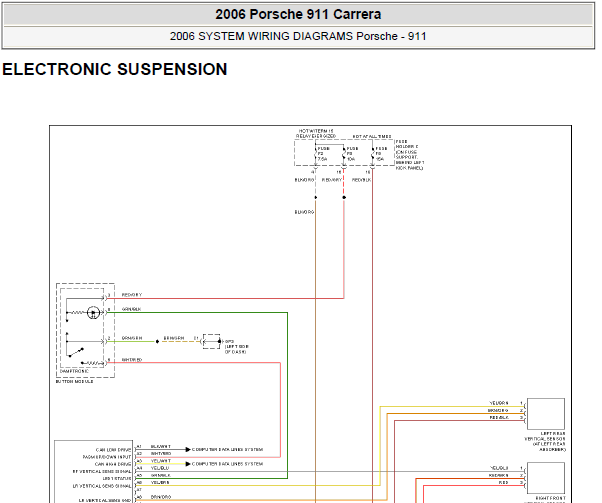This screenshot has height=503, width=602.
Task: Click the "PASM UP/DOWN INPUT" pin label
Action: 107,457
